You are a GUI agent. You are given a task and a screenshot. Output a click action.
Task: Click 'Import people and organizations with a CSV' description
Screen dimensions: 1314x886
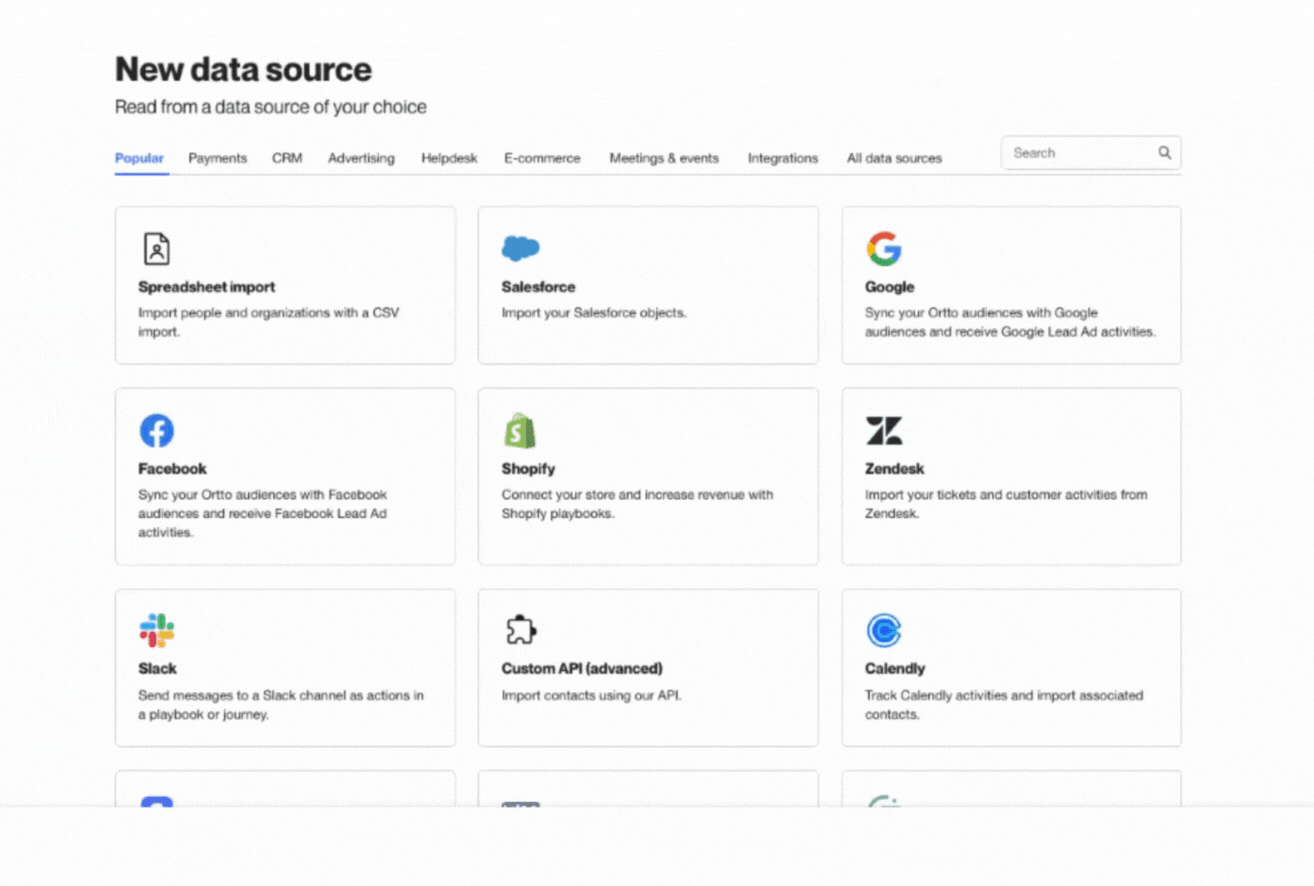click(269, 322)
